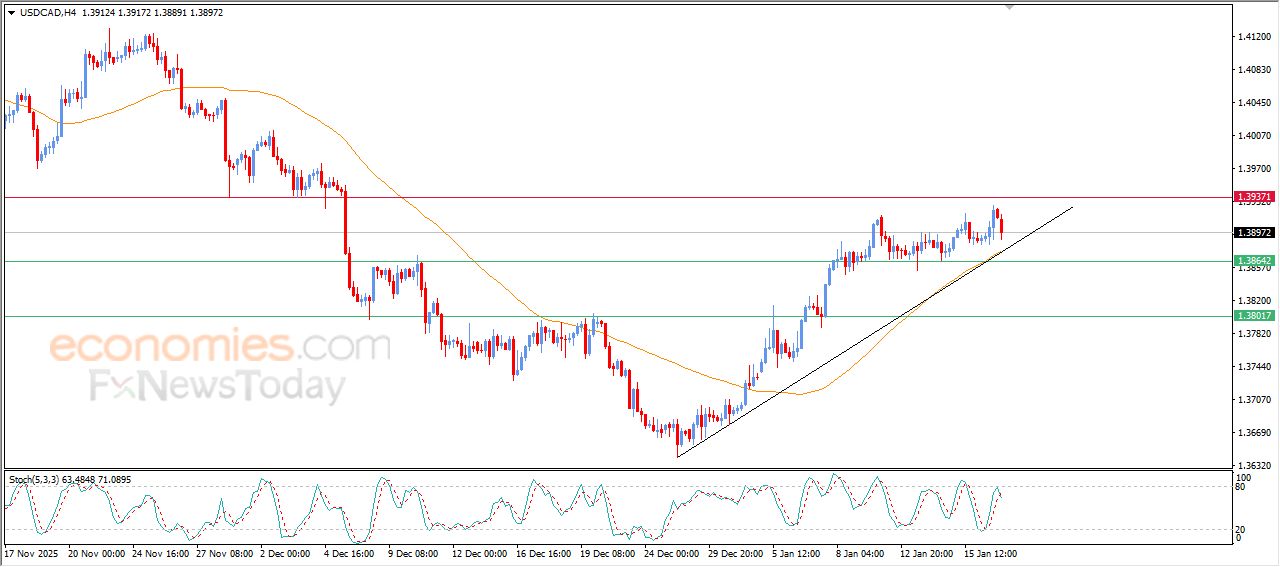The width and height of the screenshot is (1280, 567).
Task: Click the 5 Jan 12:00 time label
Action: click(797, 553)
